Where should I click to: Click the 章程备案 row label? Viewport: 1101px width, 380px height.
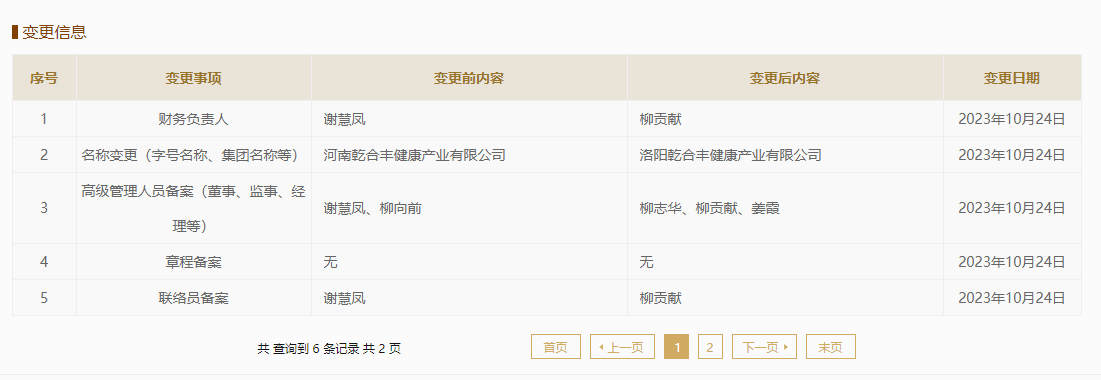pyautogui.click(x=194, y=263)
